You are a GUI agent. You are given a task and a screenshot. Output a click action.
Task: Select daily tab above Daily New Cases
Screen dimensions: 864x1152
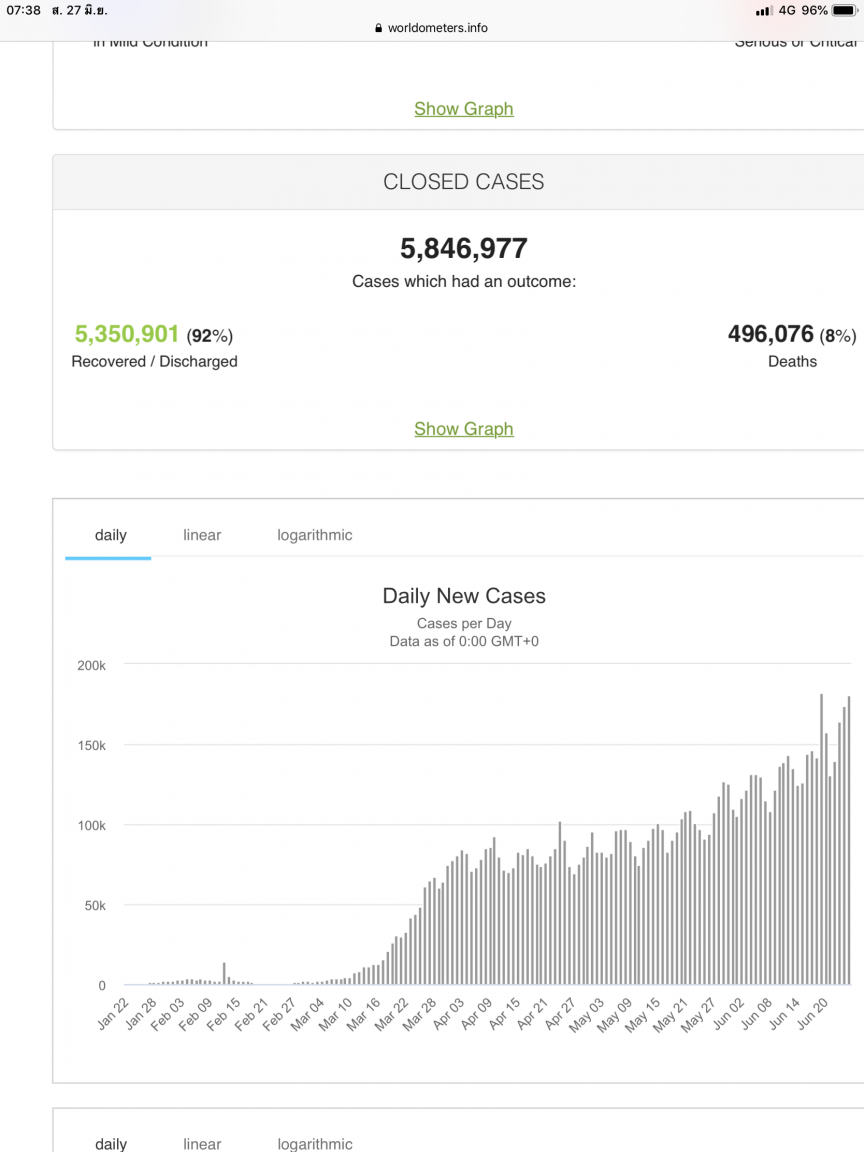(110, 536)
